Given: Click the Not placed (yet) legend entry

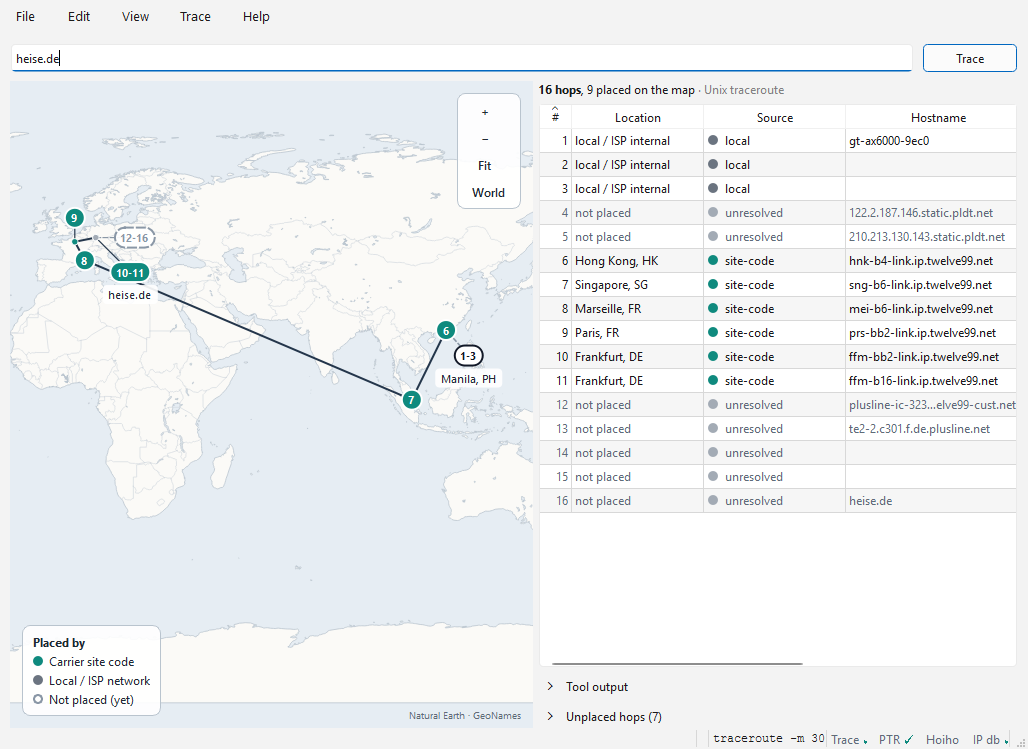Looking at the screenshot, I should pos(84,700).
